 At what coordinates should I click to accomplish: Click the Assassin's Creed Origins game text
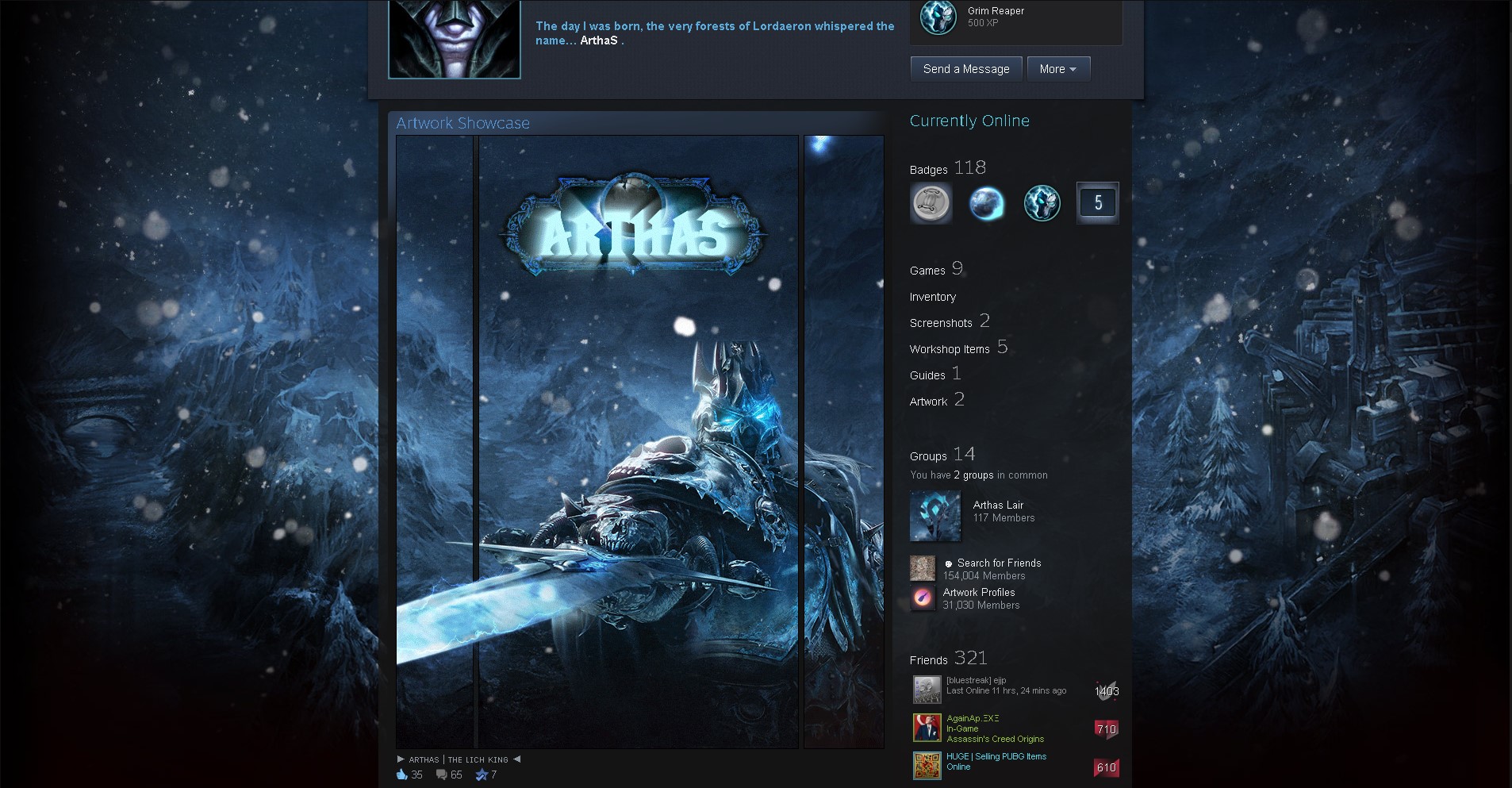click(996, 739)
